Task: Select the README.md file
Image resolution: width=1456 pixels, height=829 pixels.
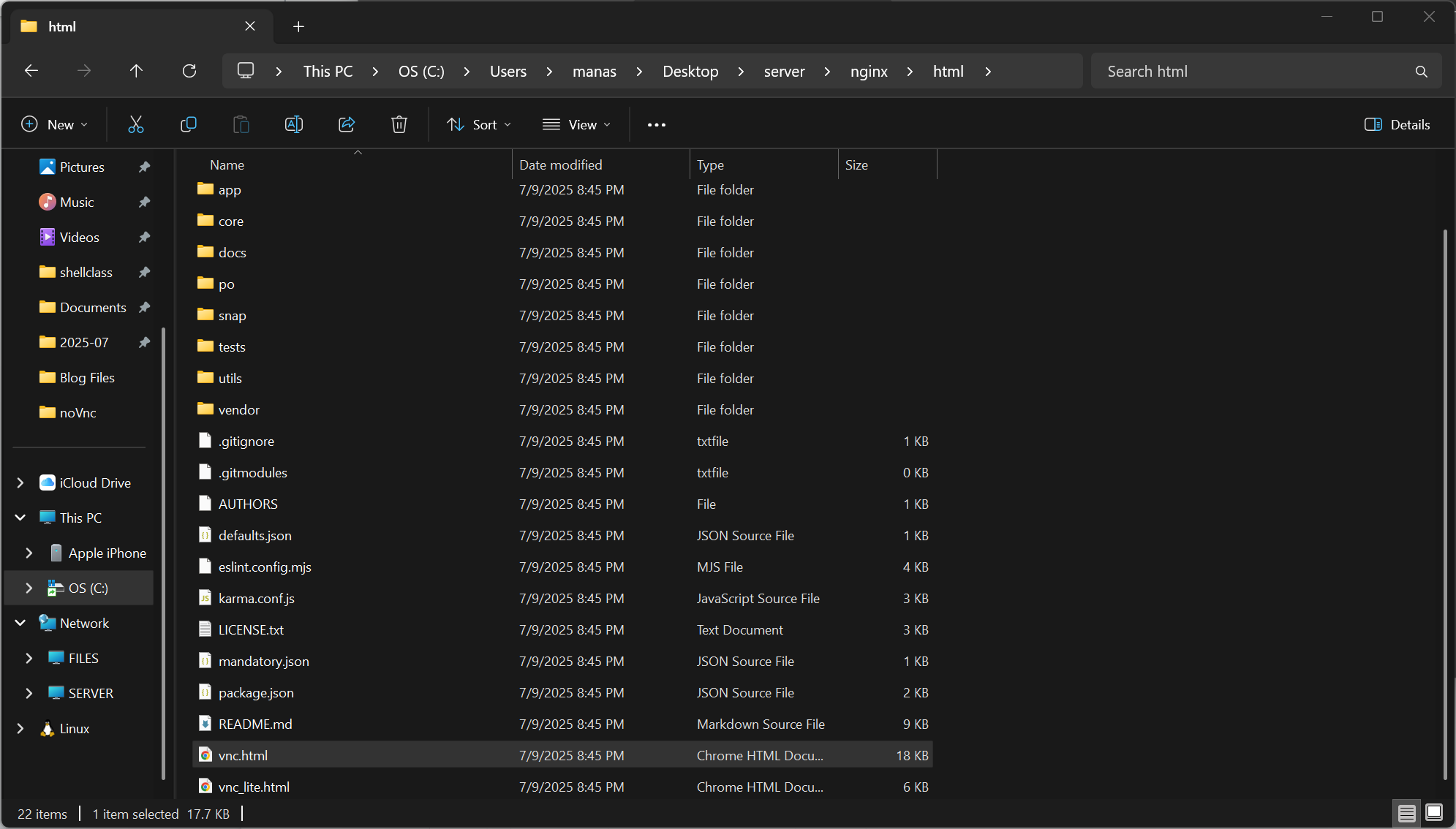Action: 562,724
